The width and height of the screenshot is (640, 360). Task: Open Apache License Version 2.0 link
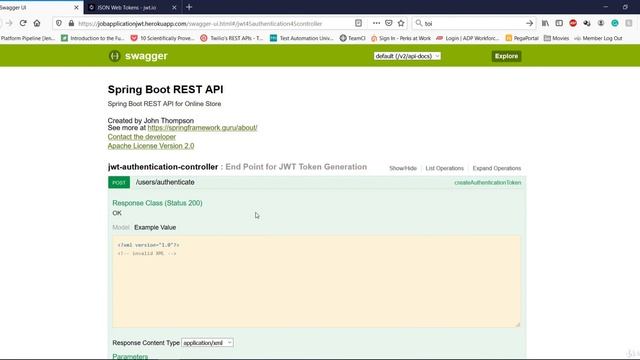tap(151, 146)
